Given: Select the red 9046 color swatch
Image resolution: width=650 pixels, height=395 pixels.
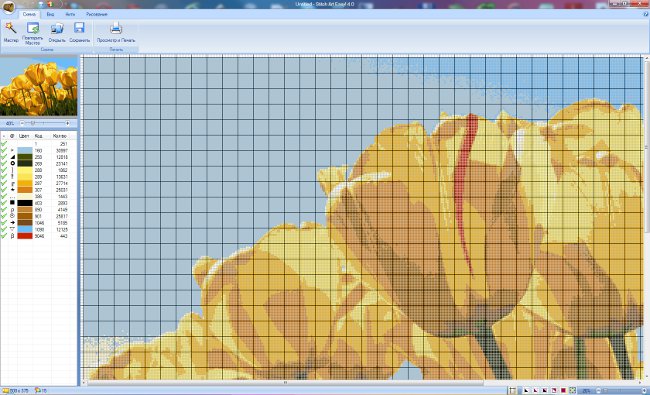Looking at the screenshot, I should click(25, 236).
